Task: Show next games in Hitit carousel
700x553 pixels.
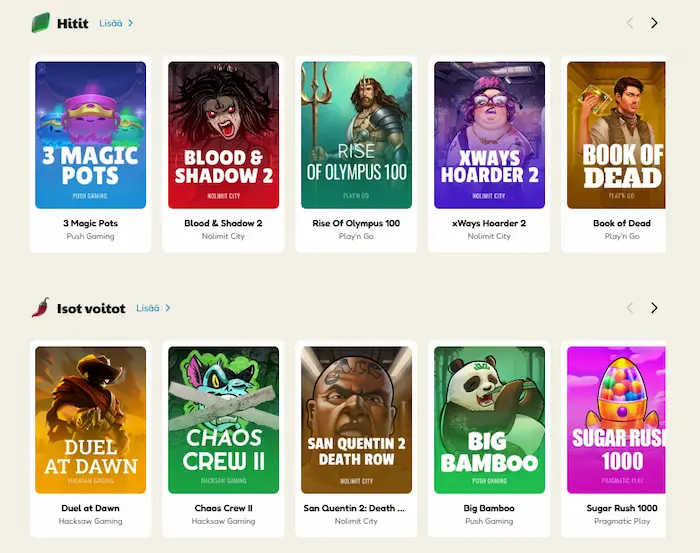Action: (654, 23)
